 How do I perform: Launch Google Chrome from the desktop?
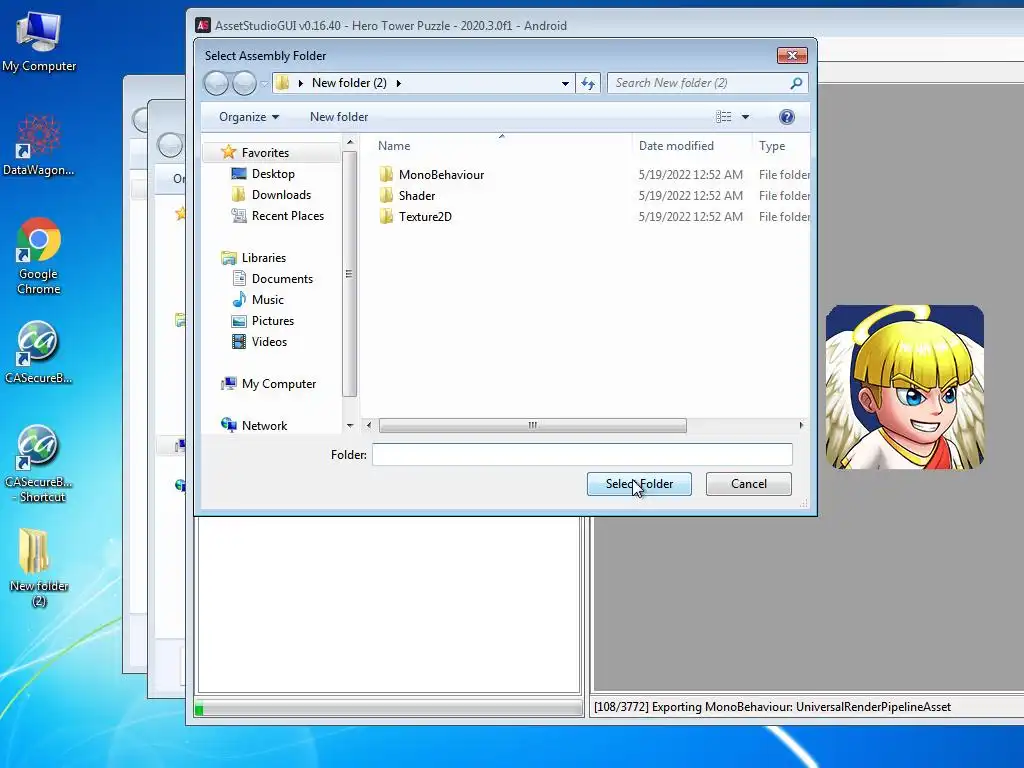[39, 256]
